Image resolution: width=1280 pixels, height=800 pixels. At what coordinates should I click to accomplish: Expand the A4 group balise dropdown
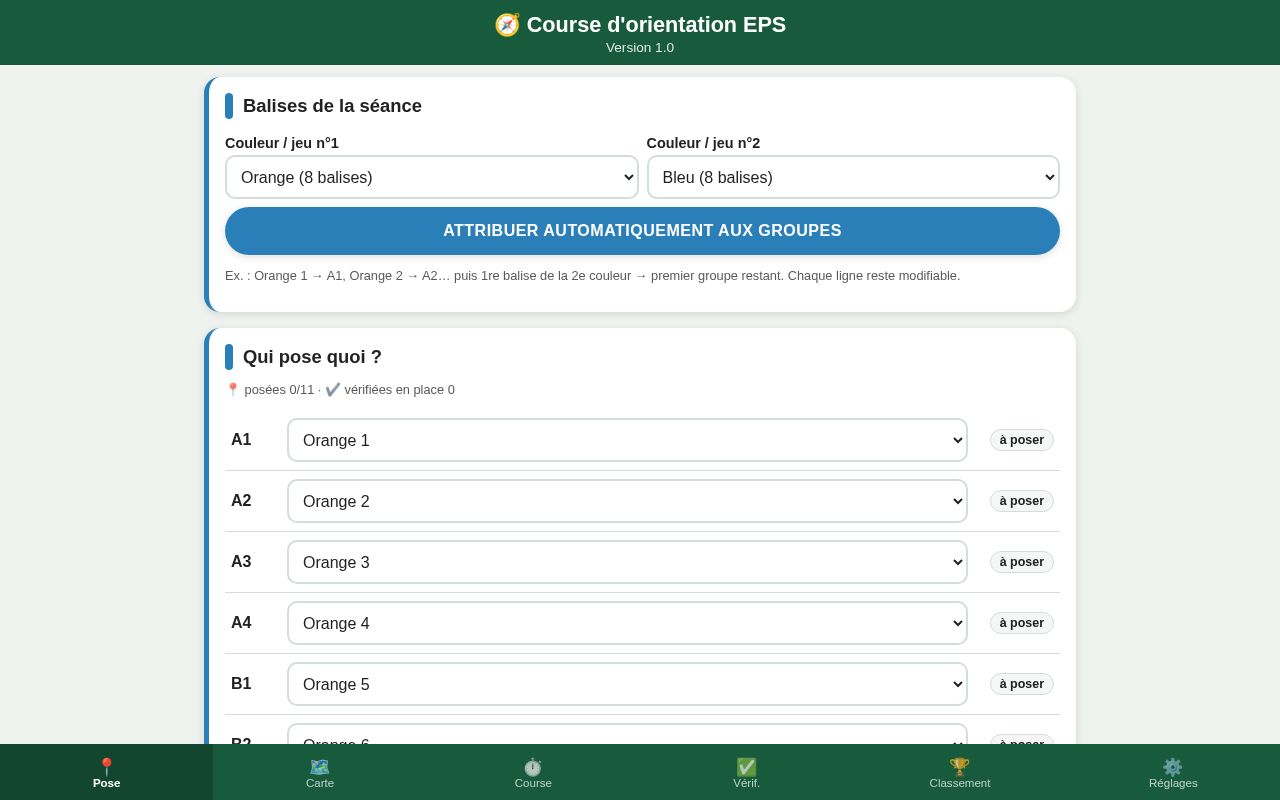(627, 623)
